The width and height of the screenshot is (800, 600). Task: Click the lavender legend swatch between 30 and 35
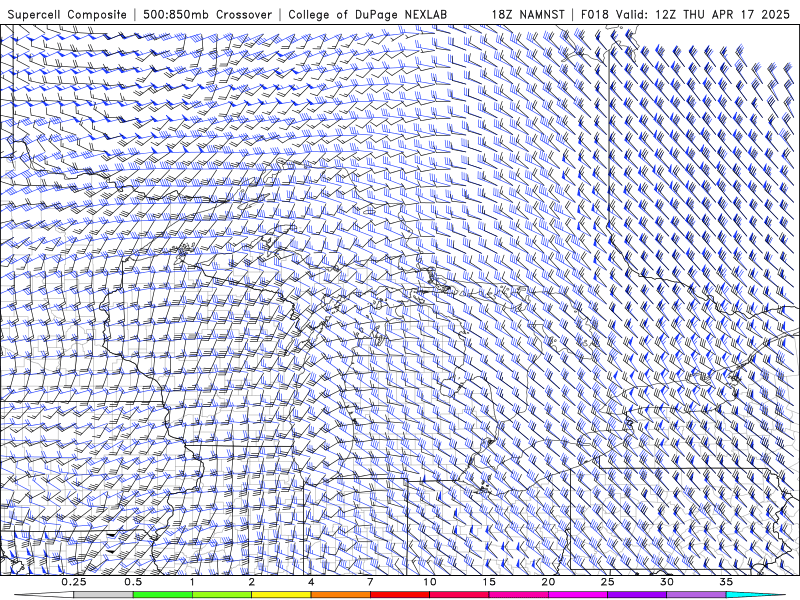696,595
